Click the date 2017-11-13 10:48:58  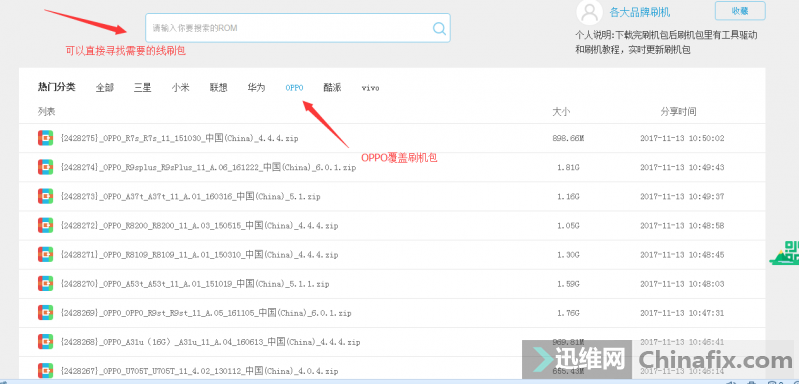point(682,225)
